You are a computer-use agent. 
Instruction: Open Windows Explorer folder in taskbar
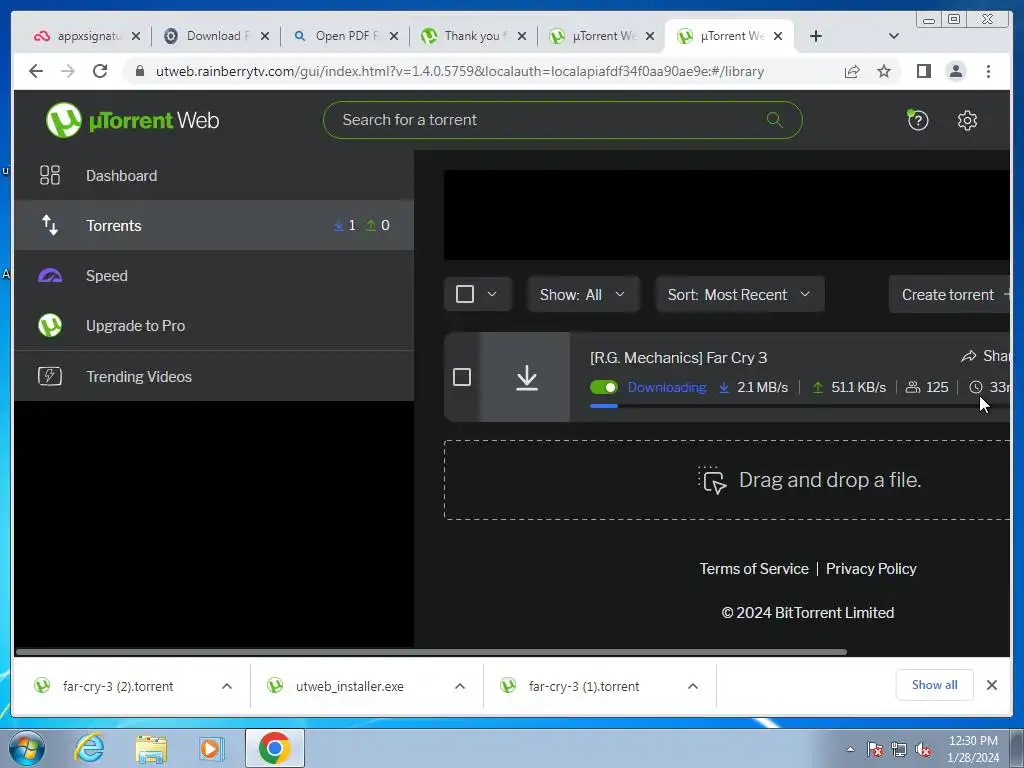coord(151,748)
